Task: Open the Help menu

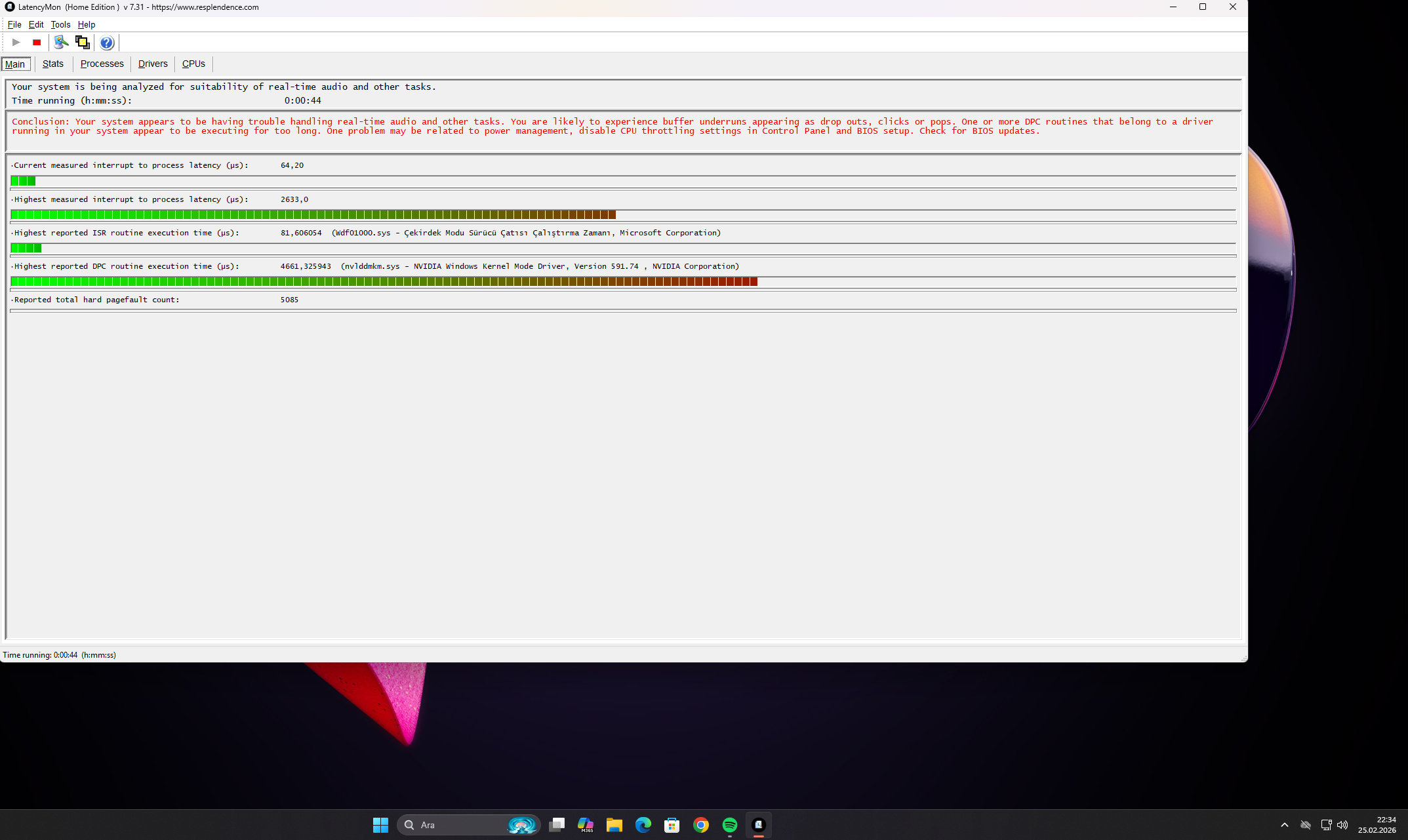Action: pyautogui.click(x=87, y=24)
